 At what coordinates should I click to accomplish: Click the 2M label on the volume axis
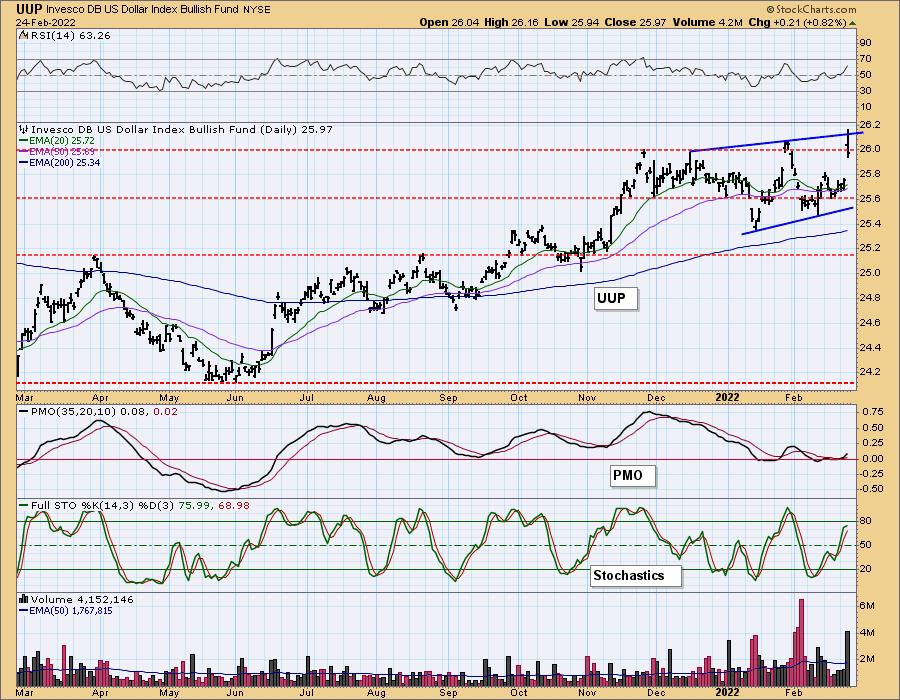(867, 659)
